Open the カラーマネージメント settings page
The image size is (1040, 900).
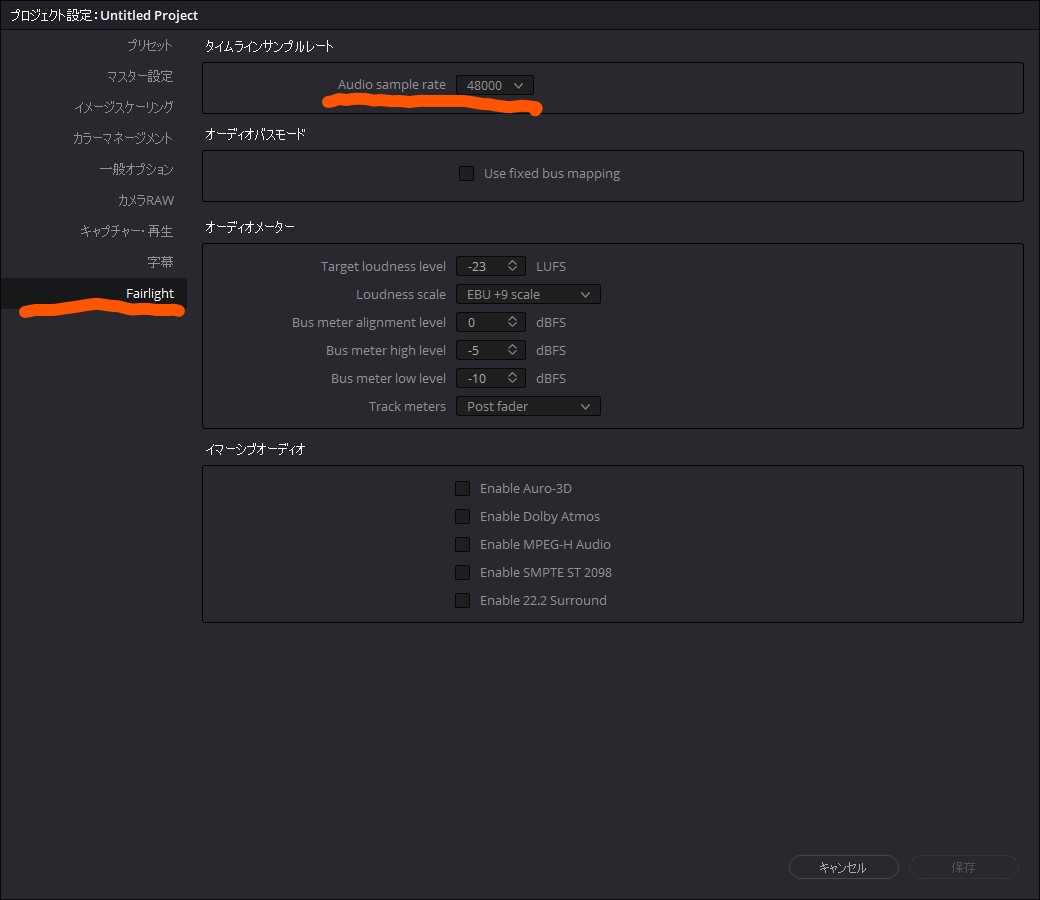coord(123,138)
